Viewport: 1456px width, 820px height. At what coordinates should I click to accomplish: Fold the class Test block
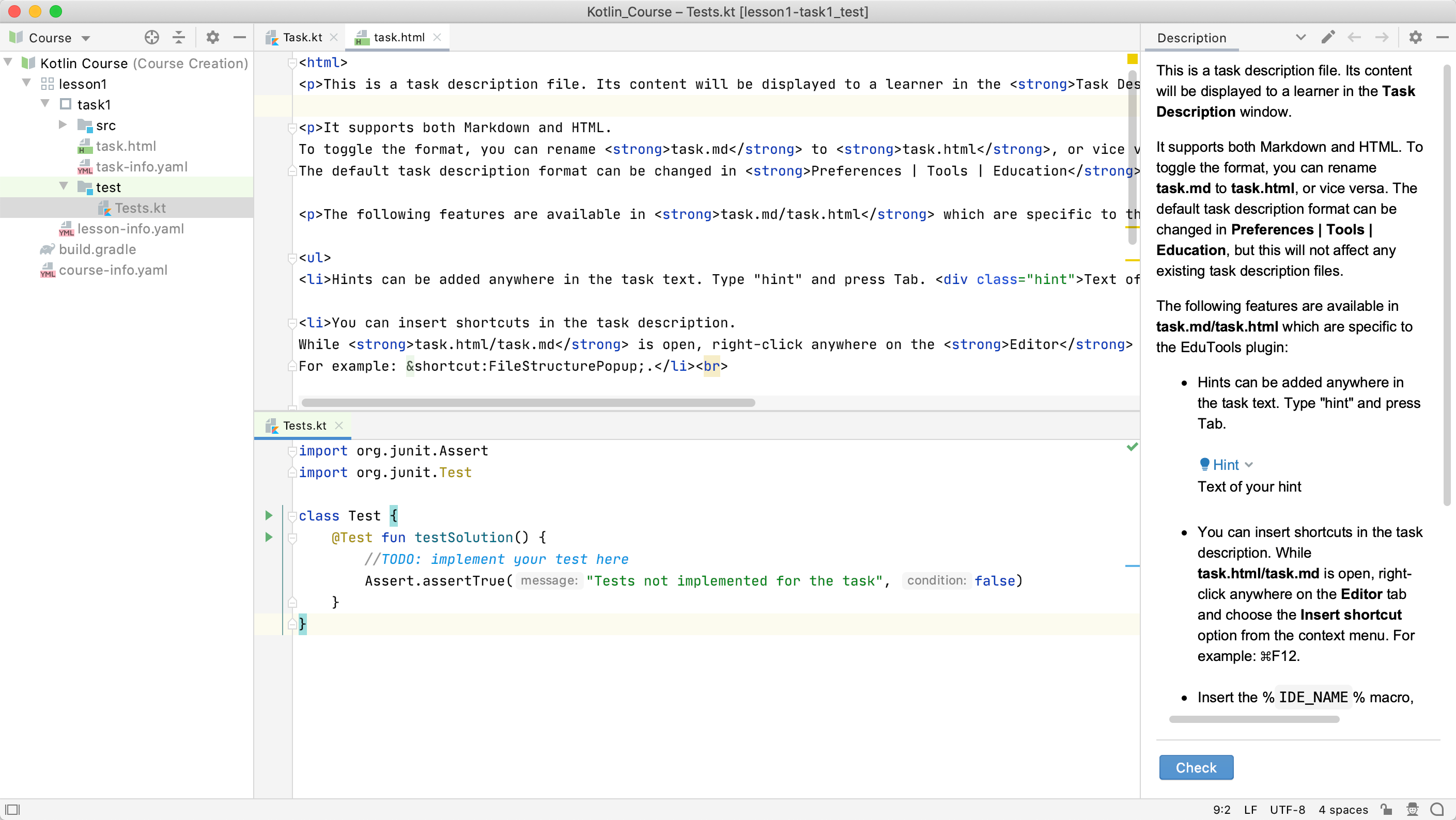tap(292, 516)
